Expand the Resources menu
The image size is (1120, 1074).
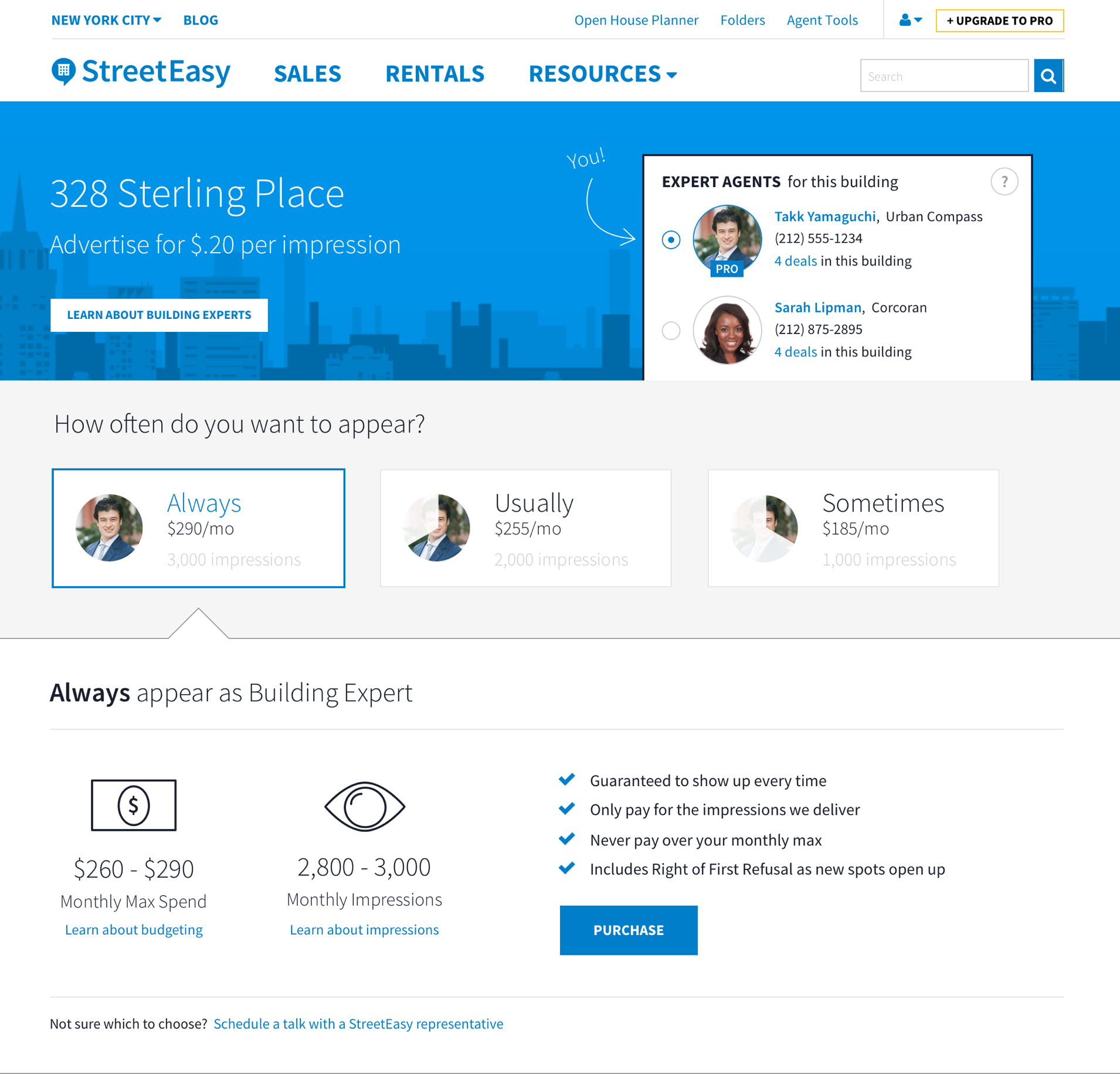[x=603, y=74]
